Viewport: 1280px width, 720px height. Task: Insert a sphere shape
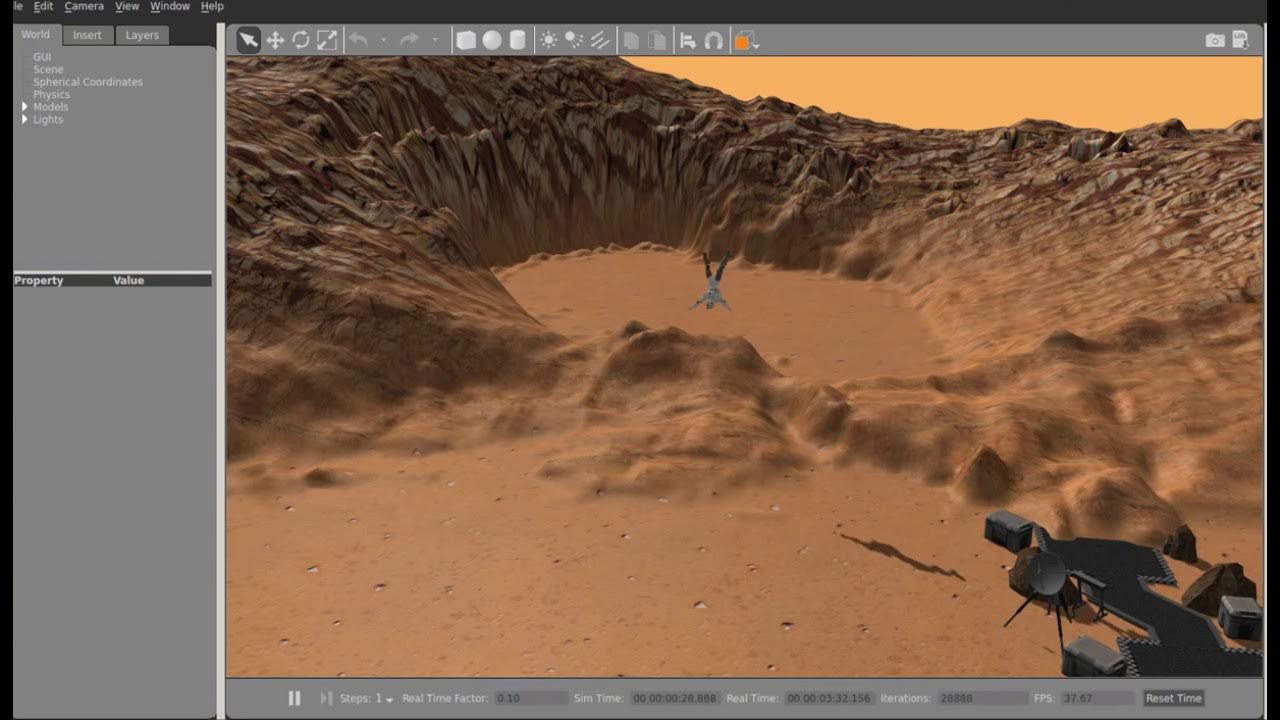tap(492, 40)
